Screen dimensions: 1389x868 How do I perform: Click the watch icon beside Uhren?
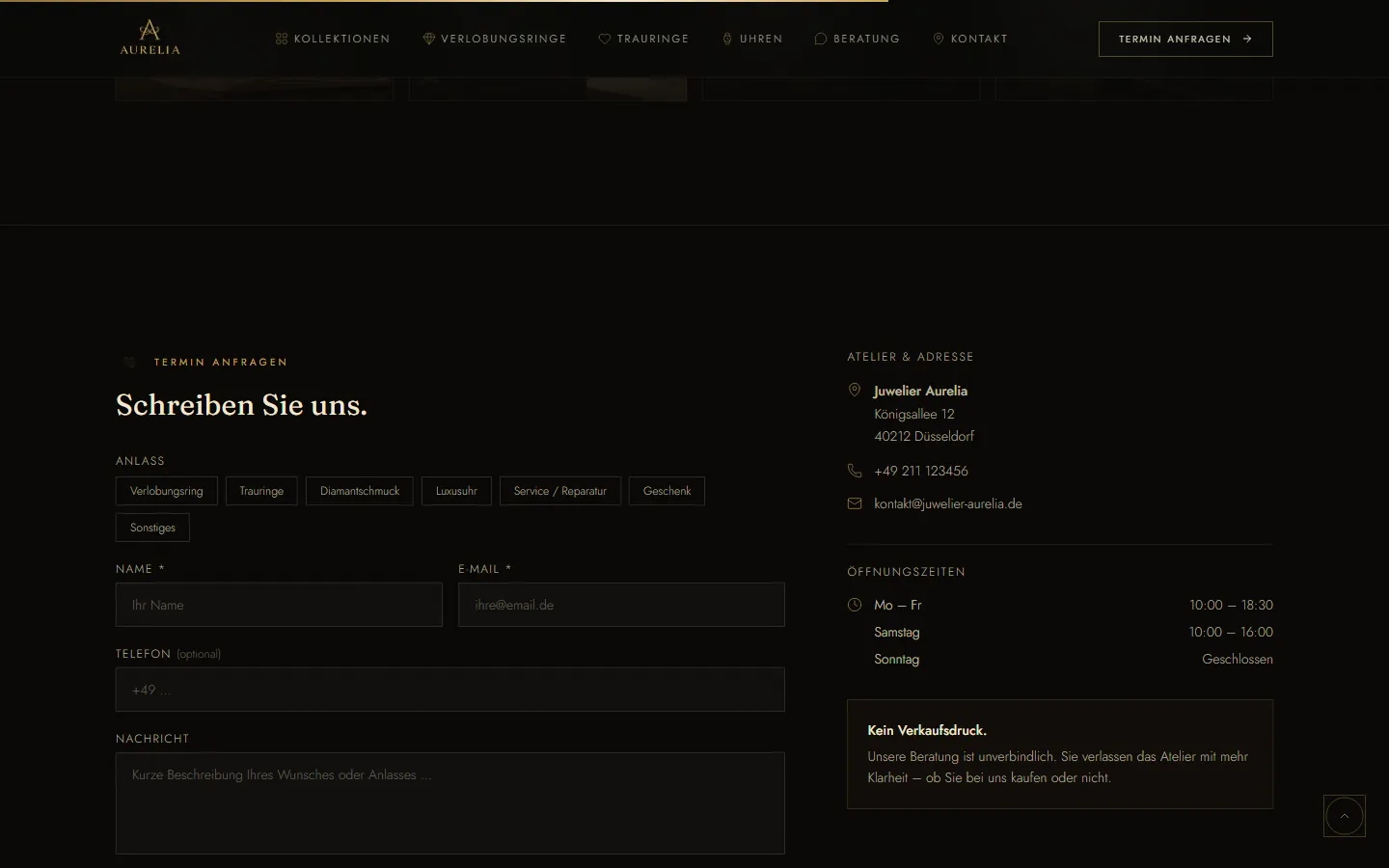pos(727,39)
